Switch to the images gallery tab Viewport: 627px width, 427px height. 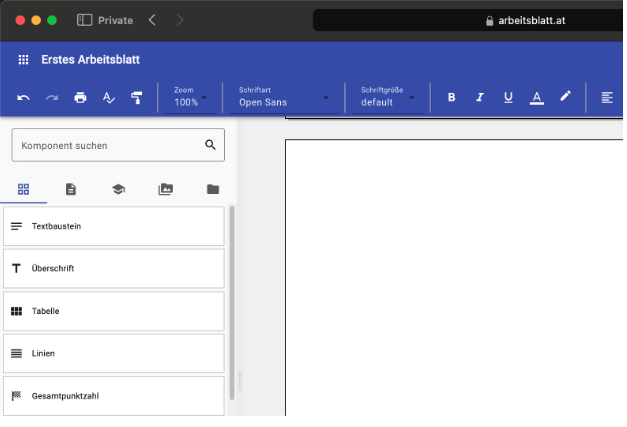pos(166,189)
